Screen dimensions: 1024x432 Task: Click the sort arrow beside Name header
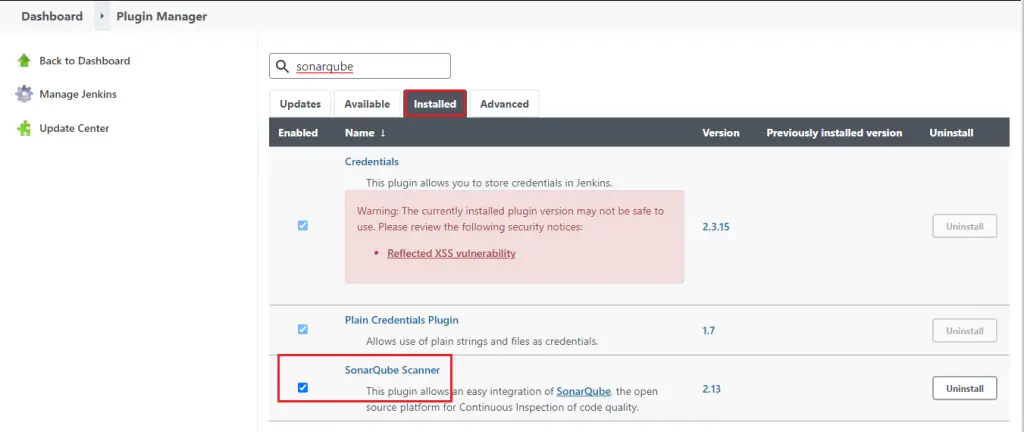tap(383, 133)
